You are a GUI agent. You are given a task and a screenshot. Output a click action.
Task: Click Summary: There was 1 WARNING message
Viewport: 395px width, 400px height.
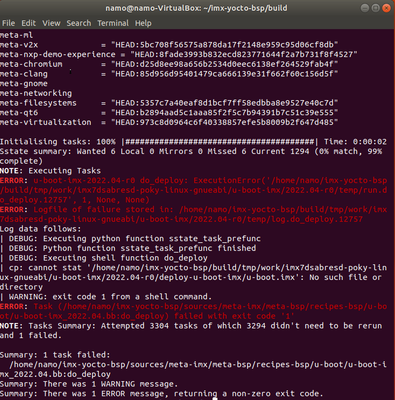pos(89,384)
